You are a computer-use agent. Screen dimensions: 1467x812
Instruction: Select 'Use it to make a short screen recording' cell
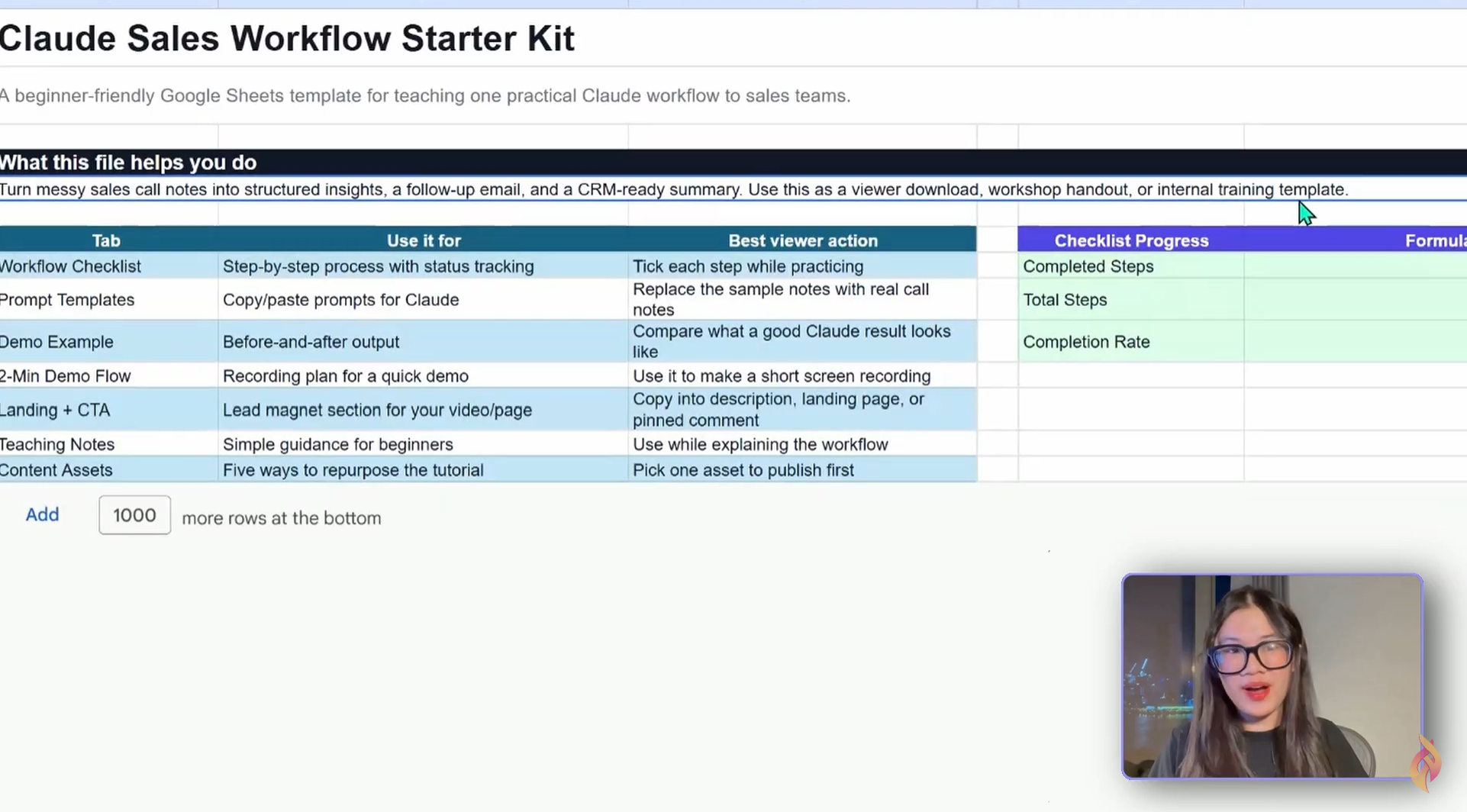click(x=803, y=376)
